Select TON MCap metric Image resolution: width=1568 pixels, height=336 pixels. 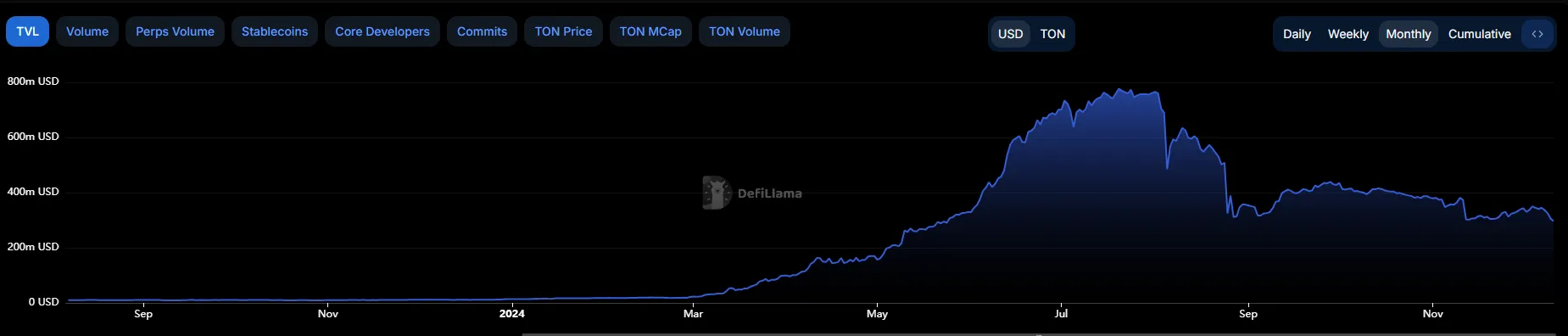650,31
